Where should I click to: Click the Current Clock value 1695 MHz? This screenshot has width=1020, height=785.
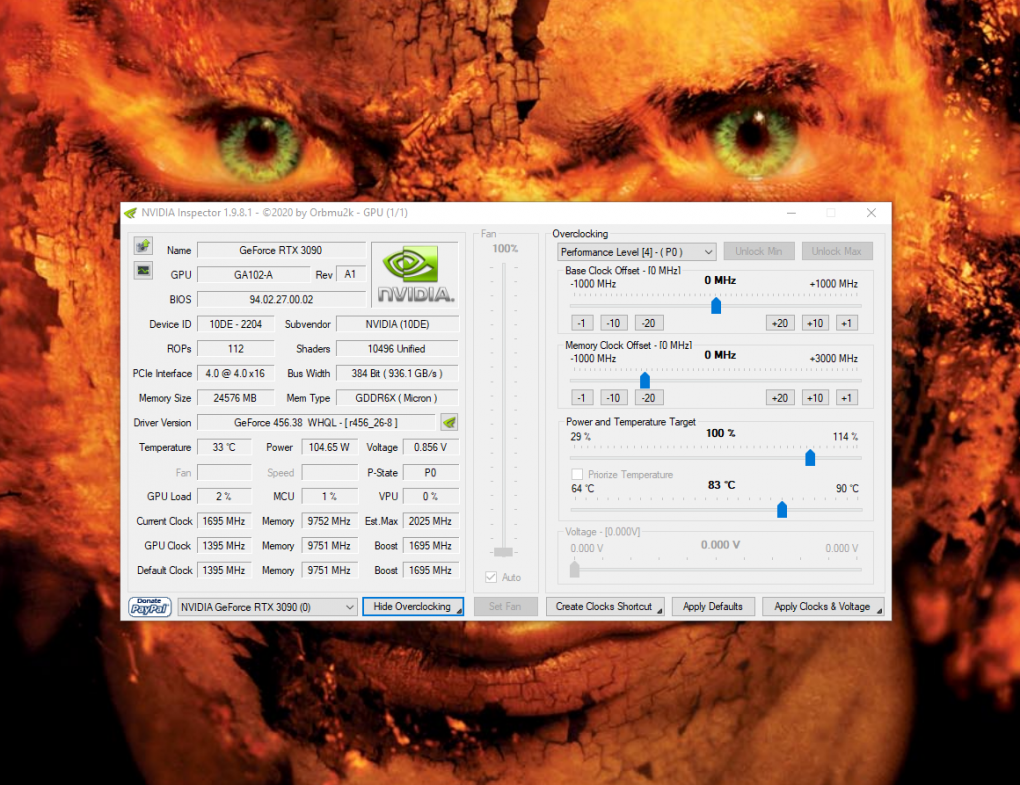[224, 521]
